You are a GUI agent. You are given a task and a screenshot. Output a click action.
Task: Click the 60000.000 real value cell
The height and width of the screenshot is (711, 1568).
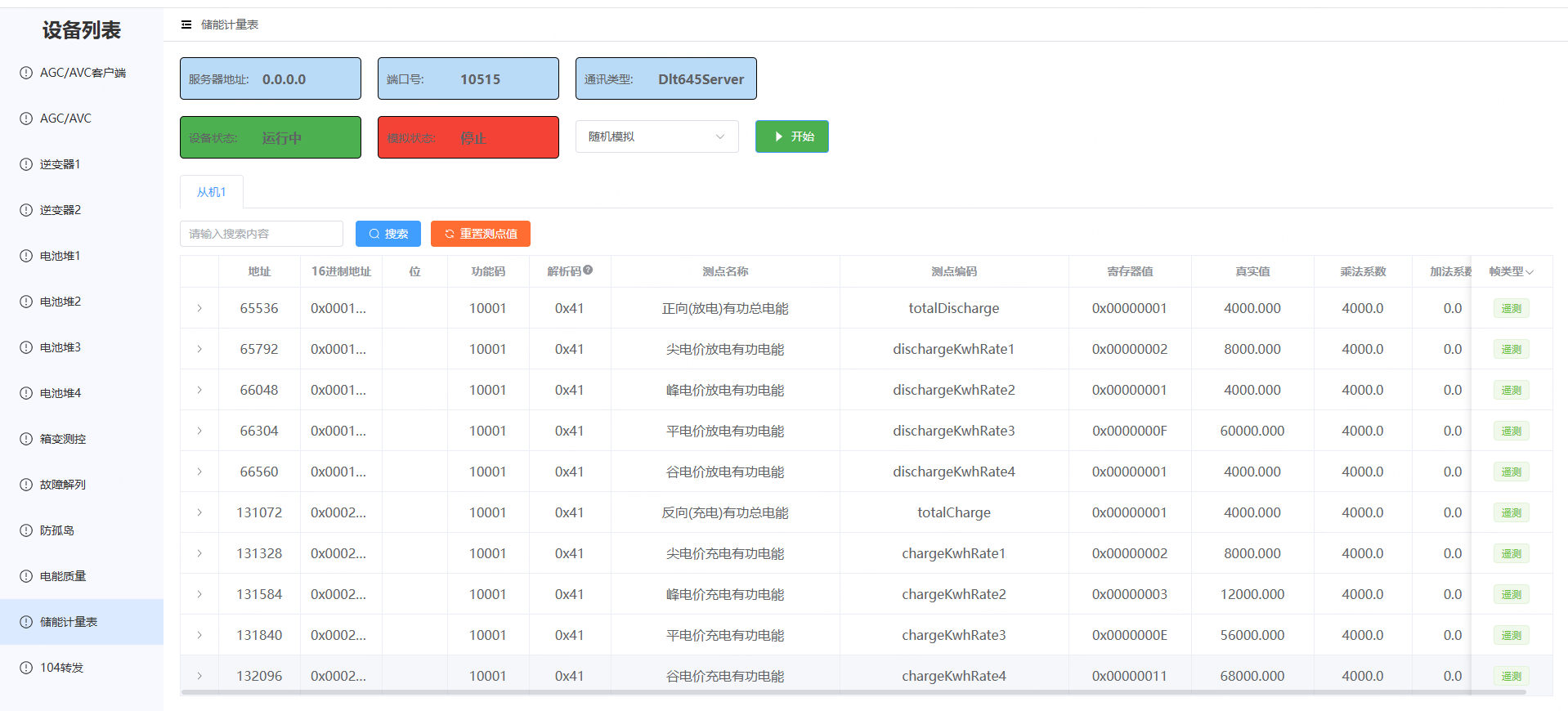tap(1252, 431)
